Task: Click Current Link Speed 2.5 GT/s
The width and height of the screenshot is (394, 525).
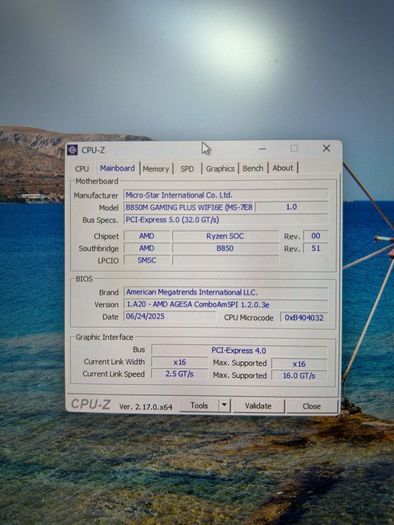Action: point(180,374)
